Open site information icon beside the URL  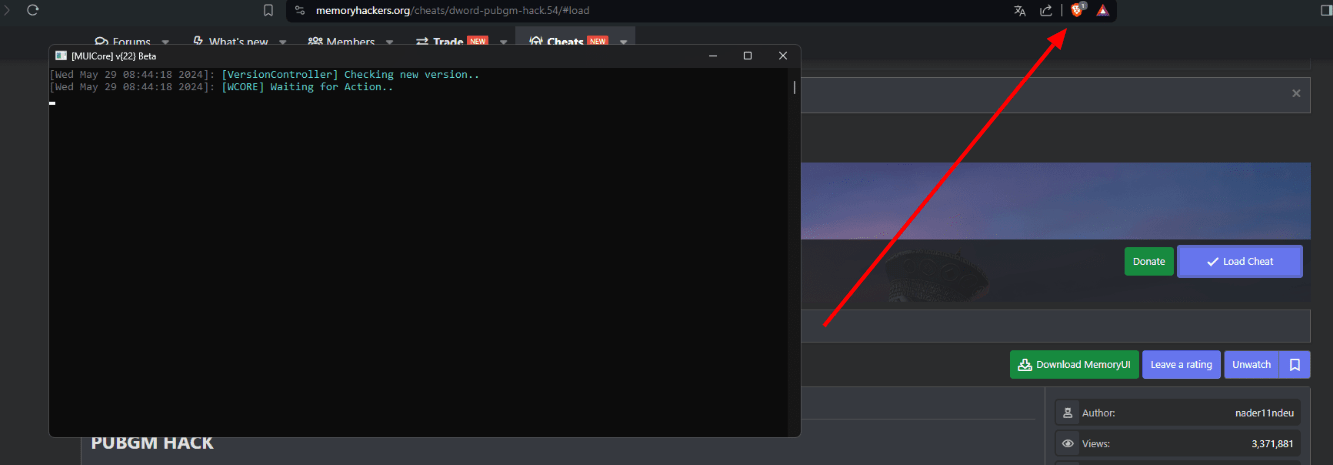click(299, 10)
